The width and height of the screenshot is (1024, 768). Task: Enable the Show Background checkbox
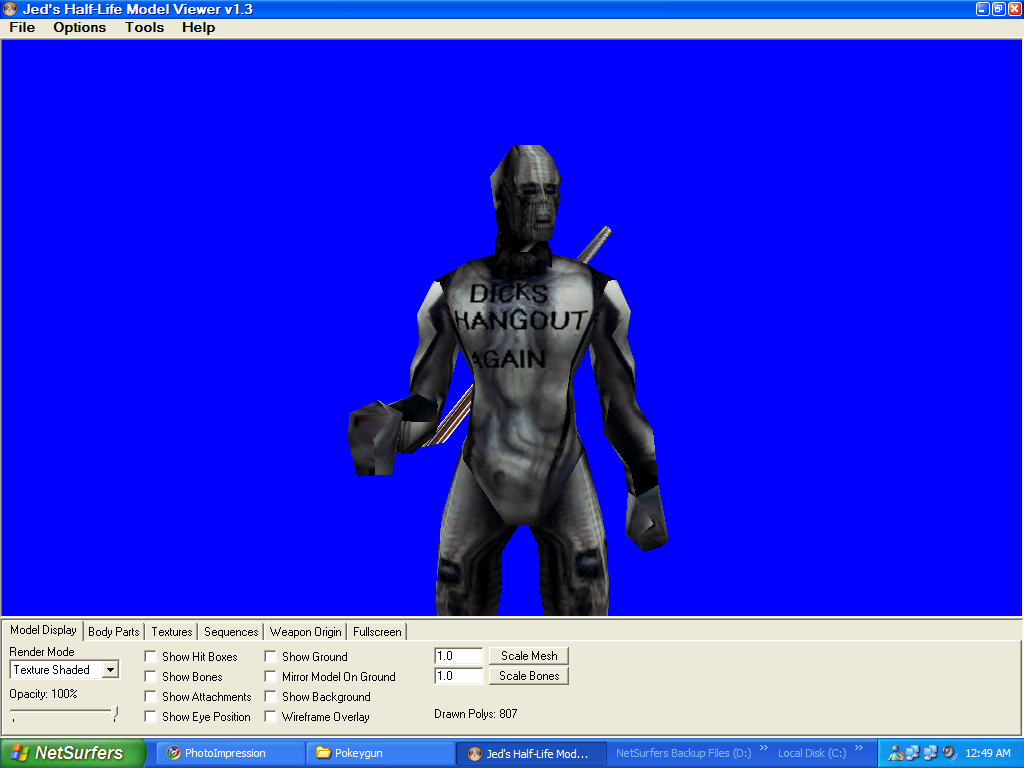click(x=270, y=697)
